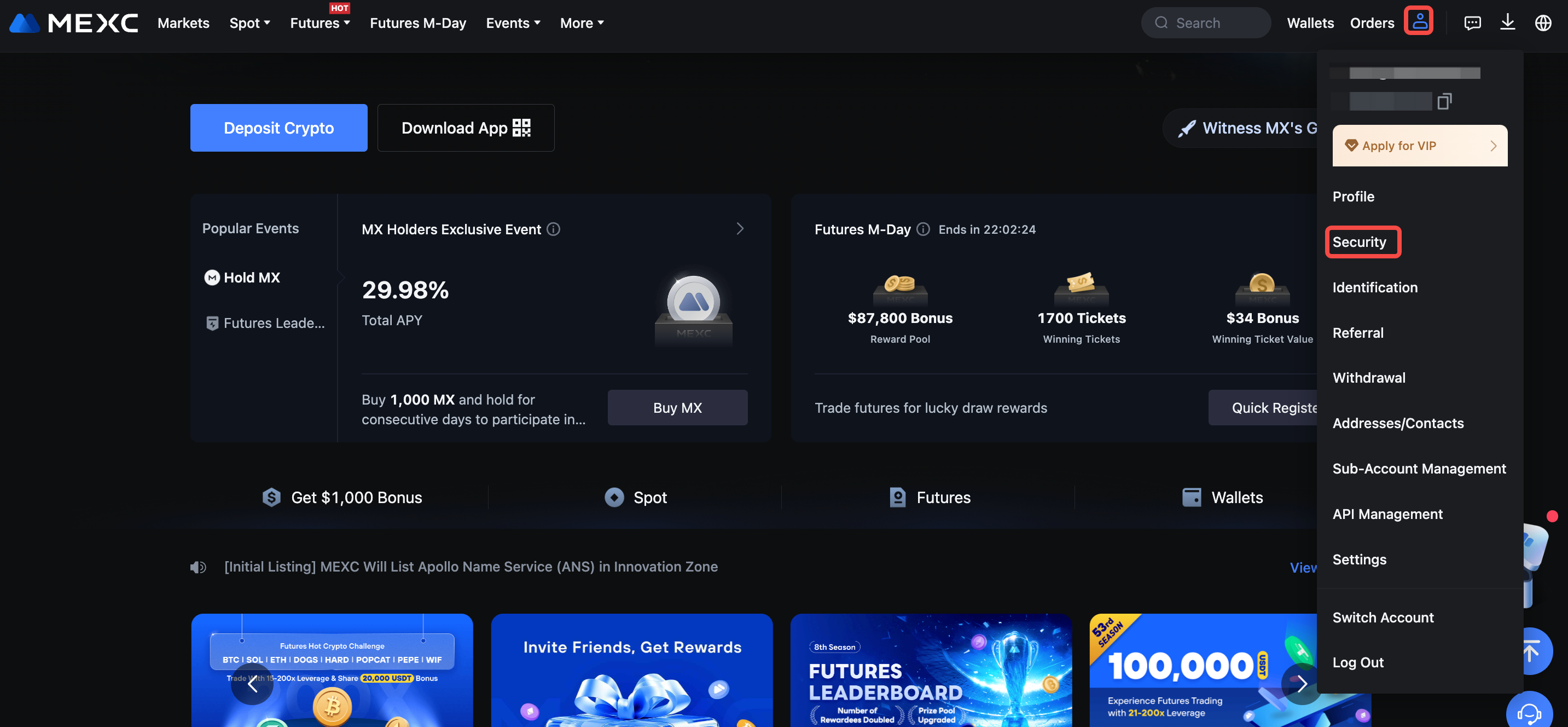Show next banner with right arrow
This screenshot has height=727, width=1568.
click(1302, 684)
